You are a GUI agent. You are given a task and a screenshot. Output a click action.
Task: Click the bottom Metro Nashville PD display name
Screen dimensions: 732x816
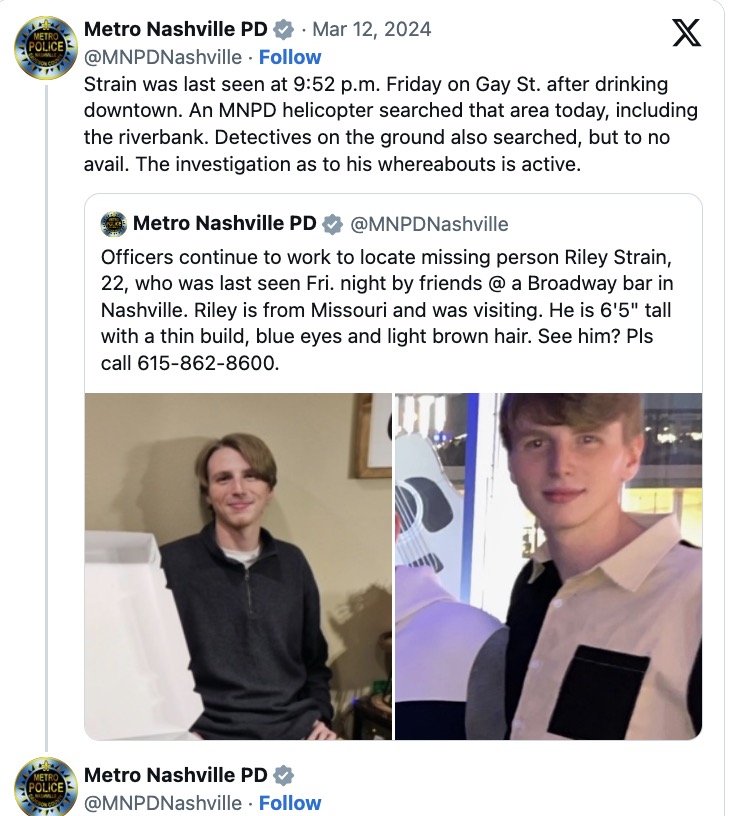(176, 775)
